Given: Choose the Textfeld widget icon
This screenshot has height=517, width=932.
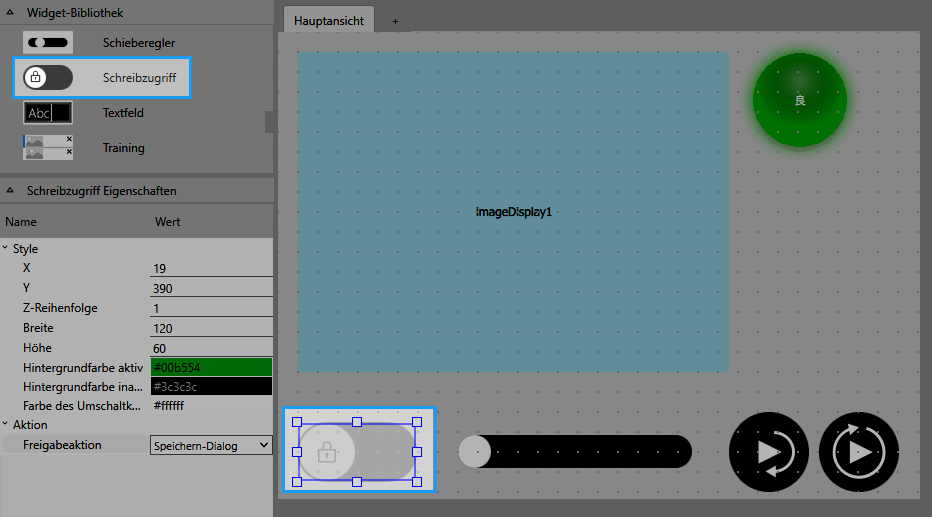Looking at the screenshot, I should 48,113.
